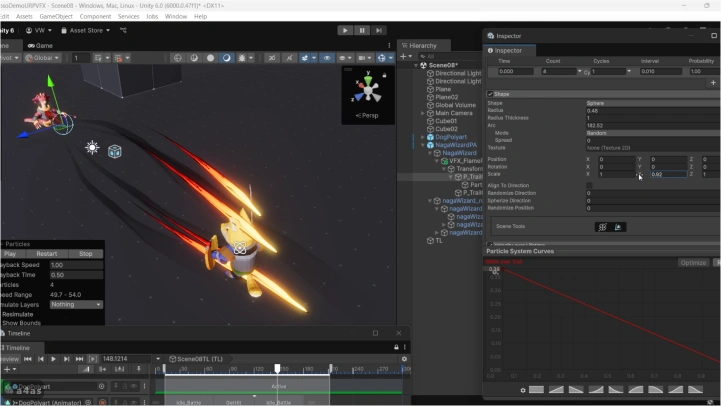This screenshot has width=721, height=406.
Task: Start Play mode with the play button
Action: click(345, 30)
